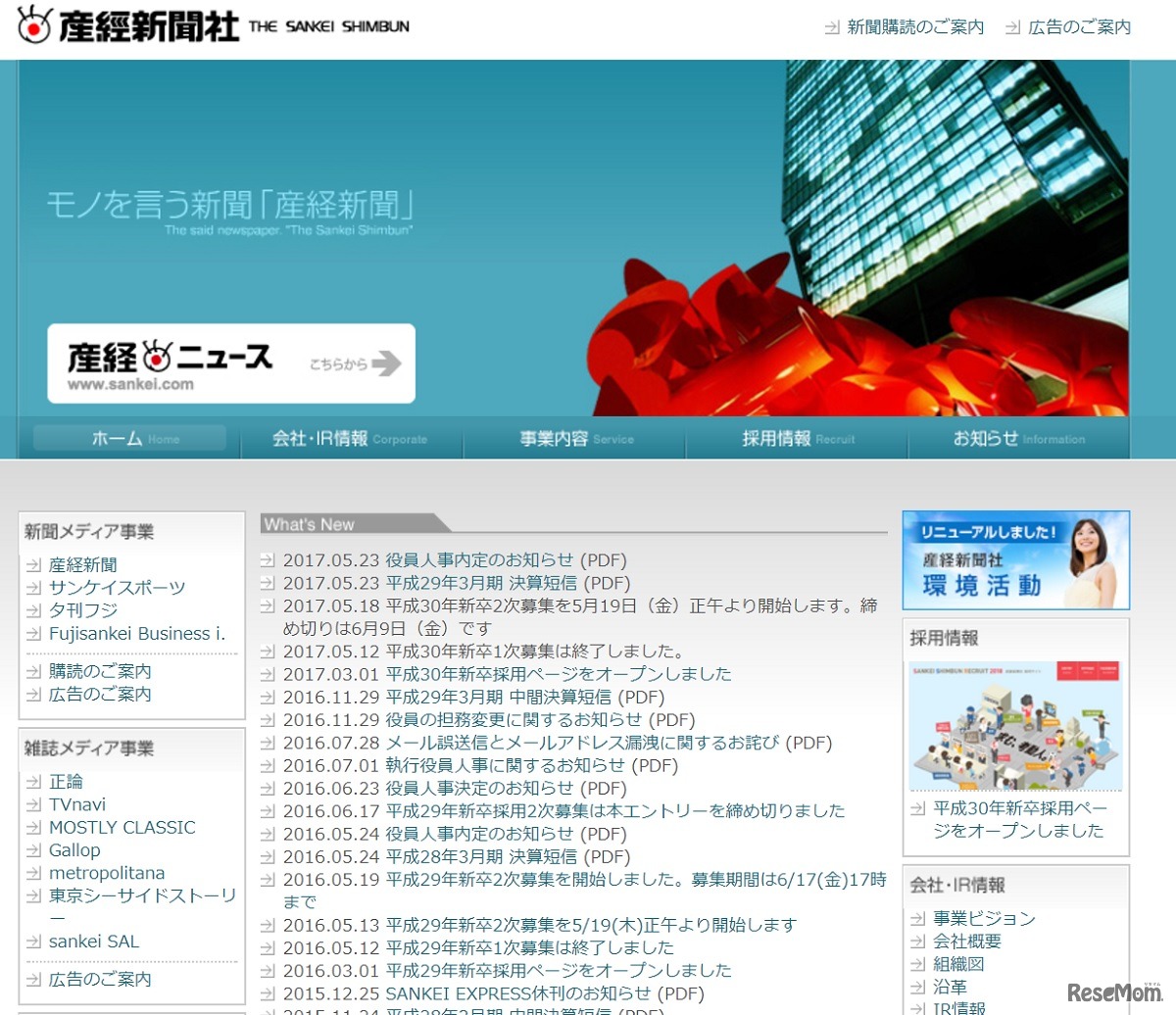Select the 東京シーサイドストーリー link
1176x1015 pixels.
130,894
